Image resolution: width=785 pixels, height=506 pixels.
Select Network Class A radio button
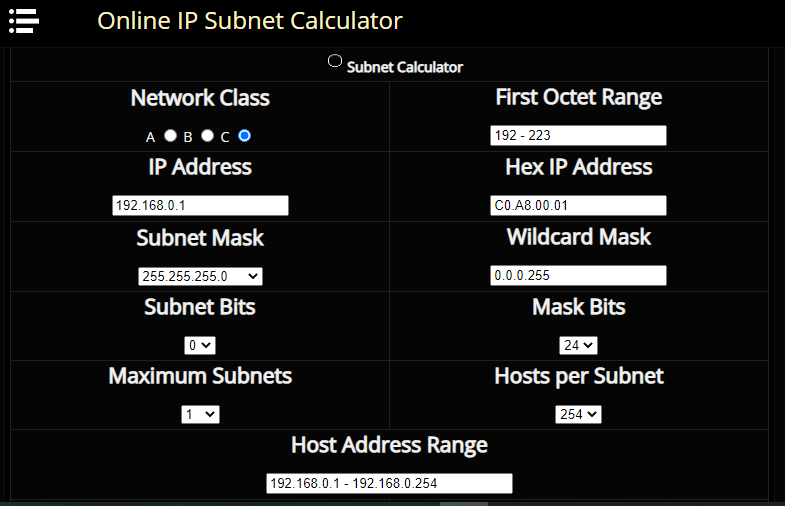pyautogui.click(x=171, y=135)
